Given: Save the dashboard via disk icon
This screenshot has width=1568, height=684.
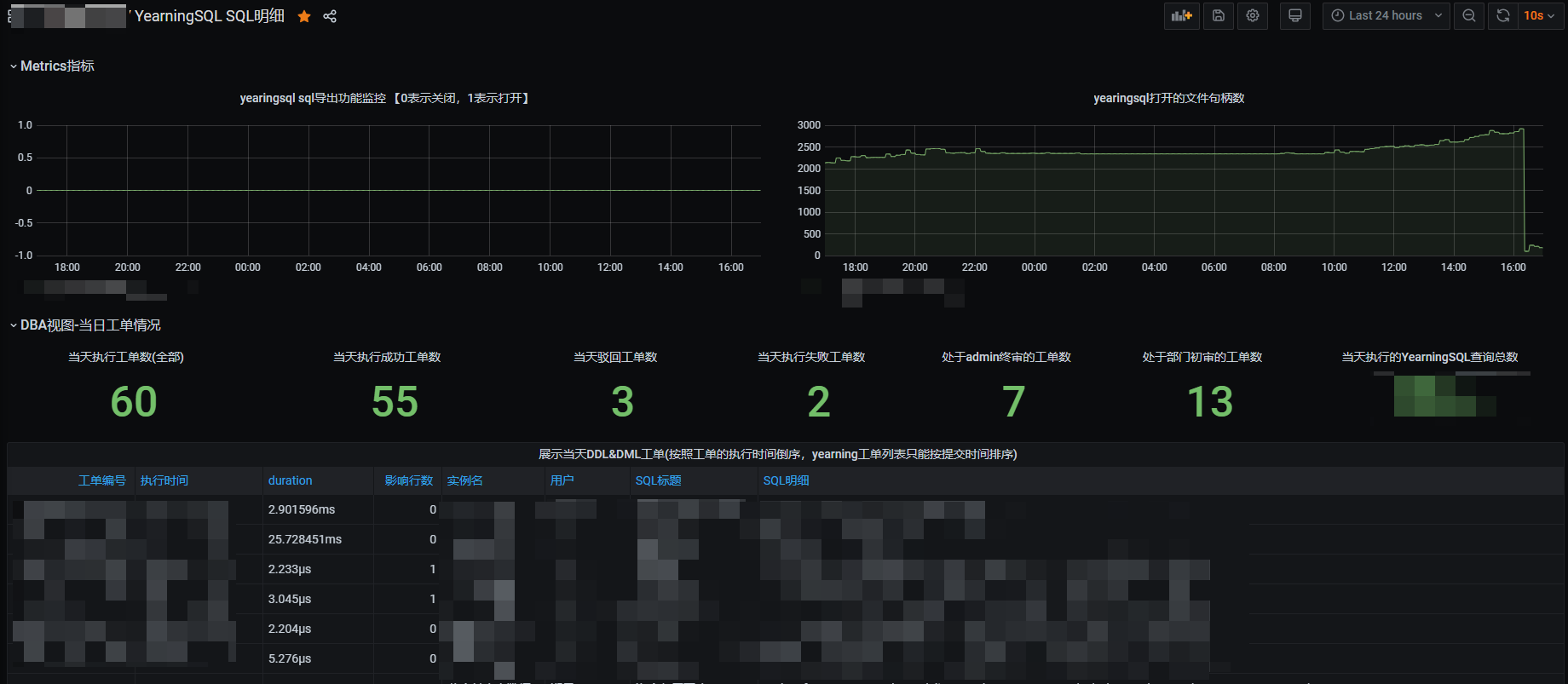Looking at the screenshot, I should 1219,15.
